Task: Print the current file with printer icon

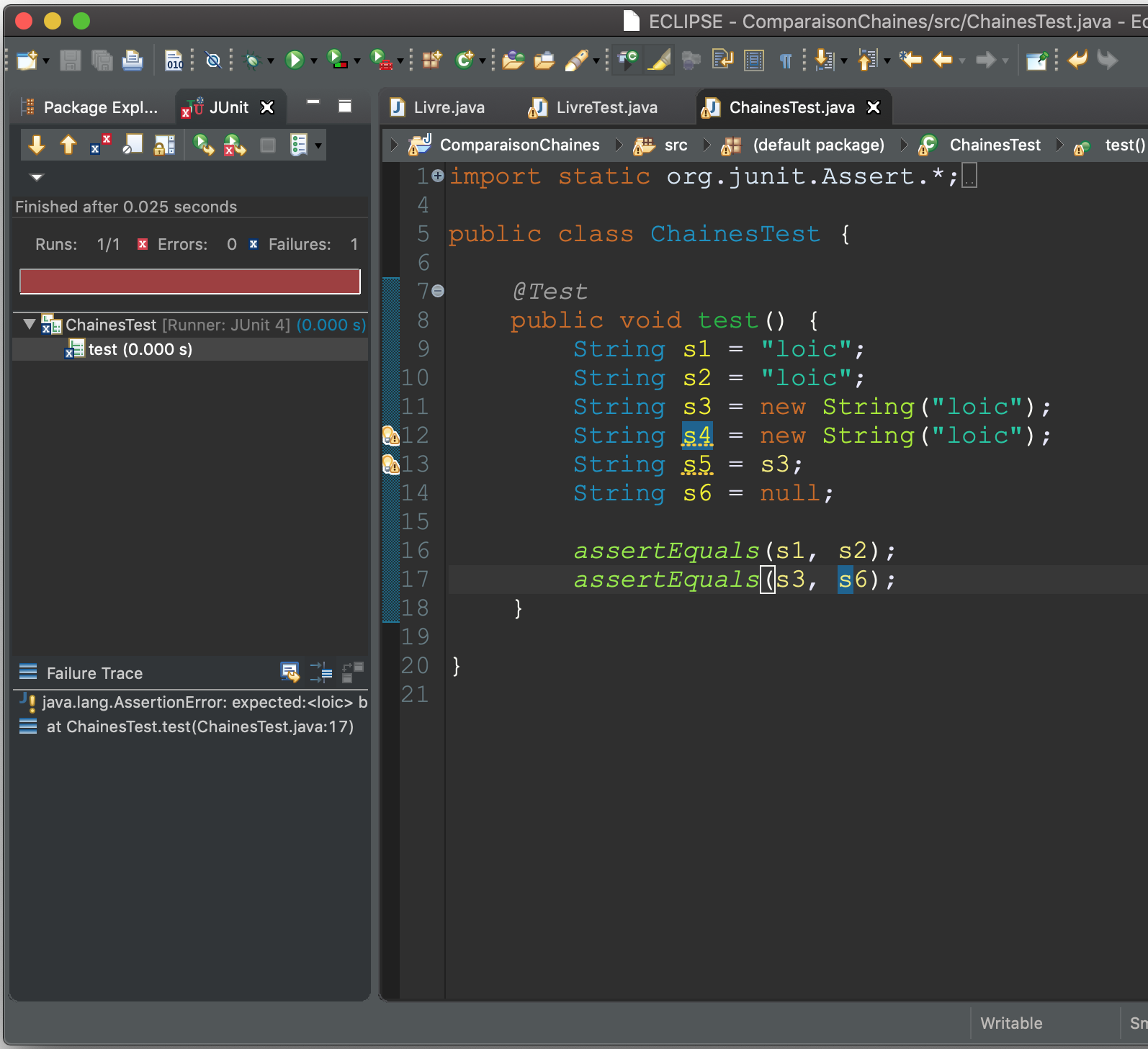Action: coord(133,60)
